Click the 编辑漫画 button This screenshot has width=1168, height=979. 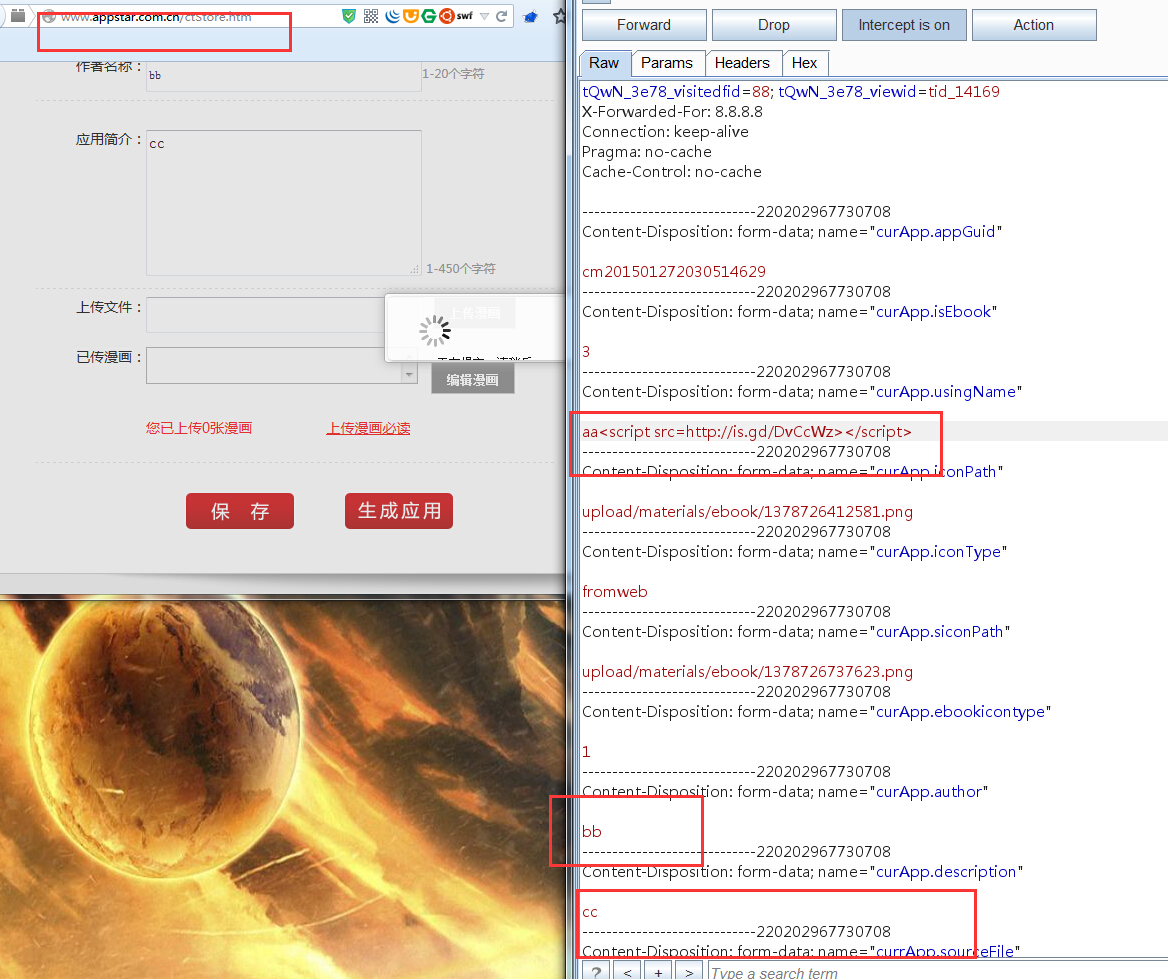pos(472,380)
